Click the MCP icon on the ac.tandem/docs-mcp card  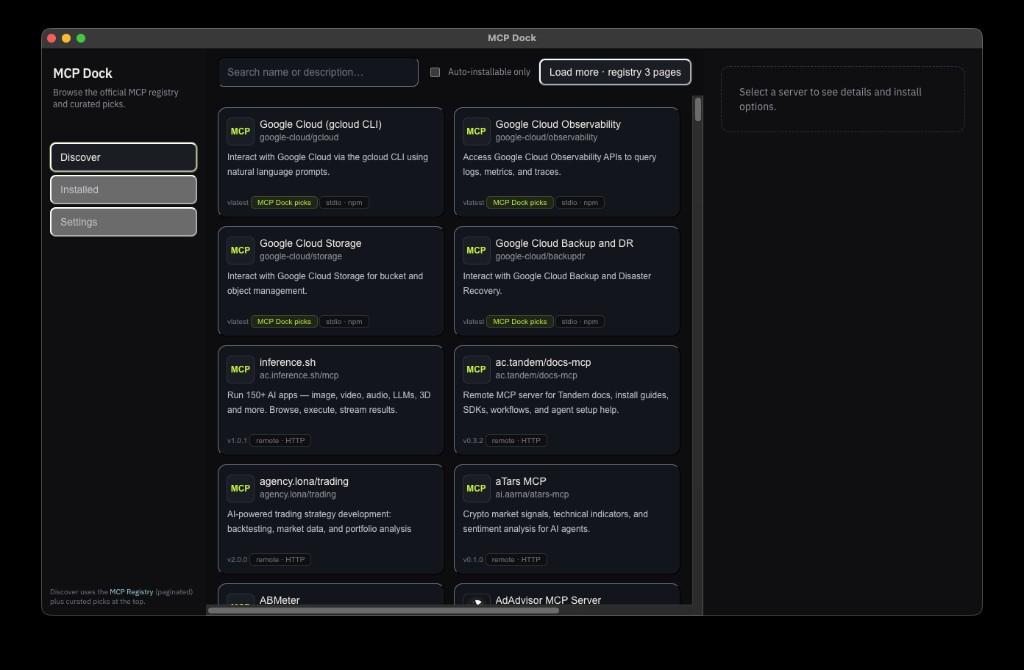coord(475,369)
